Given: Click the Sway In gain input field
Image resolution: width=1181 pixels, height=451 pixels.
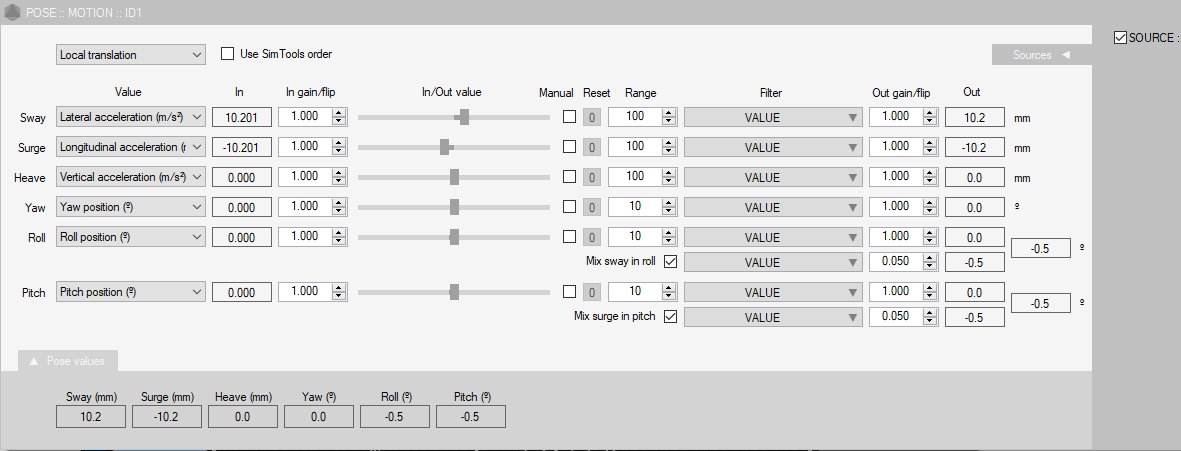Looking at the screenshot, I should 310,118.
